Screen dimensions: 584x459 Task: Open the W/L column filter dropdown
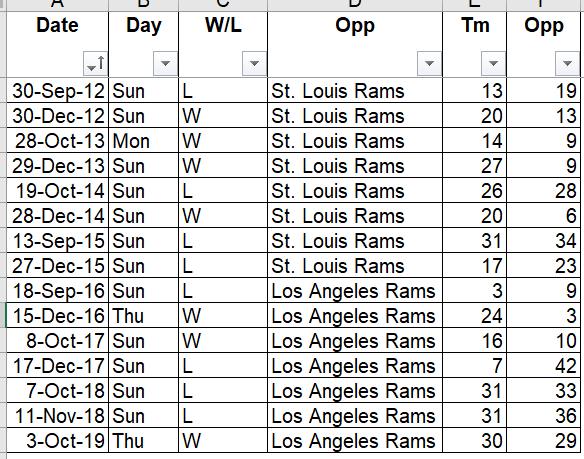tap(254, 63)
